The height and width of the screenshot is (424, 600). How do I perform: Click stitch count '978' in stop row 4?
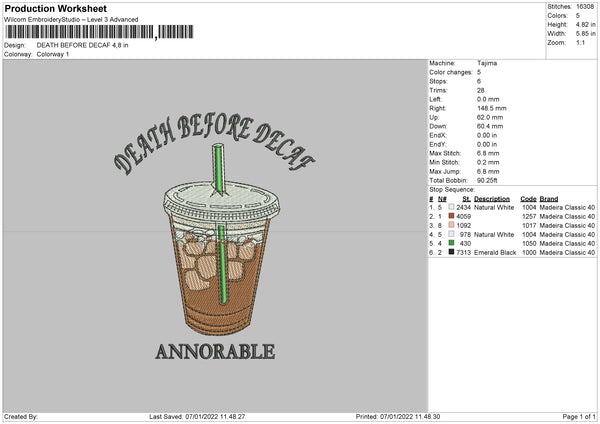click(x=465, y=235)
